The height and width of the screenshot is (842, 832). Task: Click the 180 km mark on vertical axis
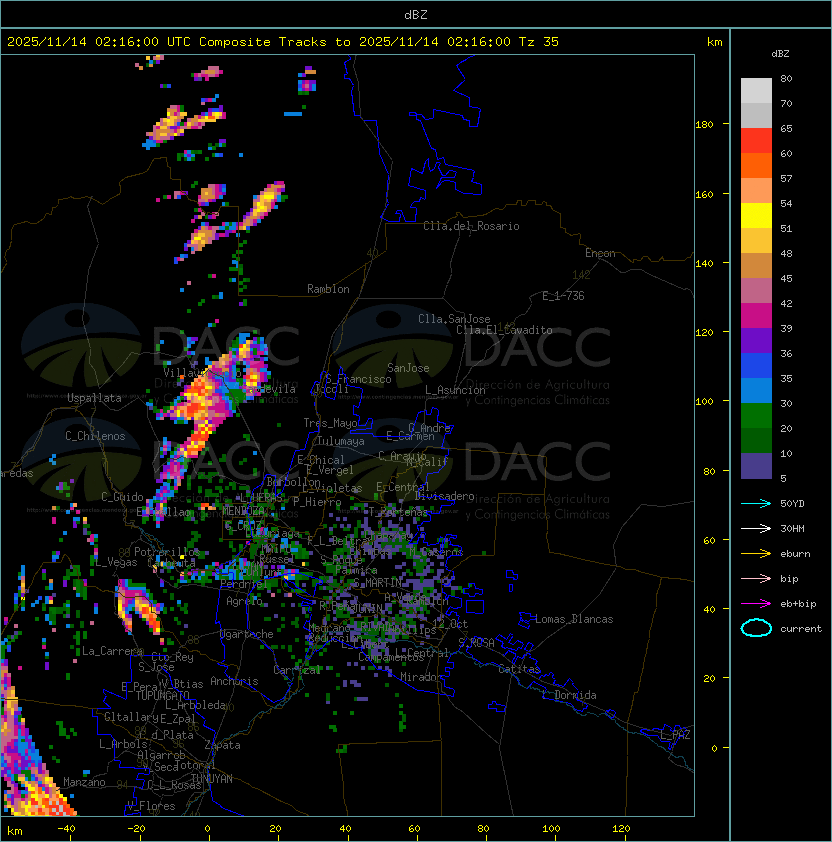coord(704,125)
